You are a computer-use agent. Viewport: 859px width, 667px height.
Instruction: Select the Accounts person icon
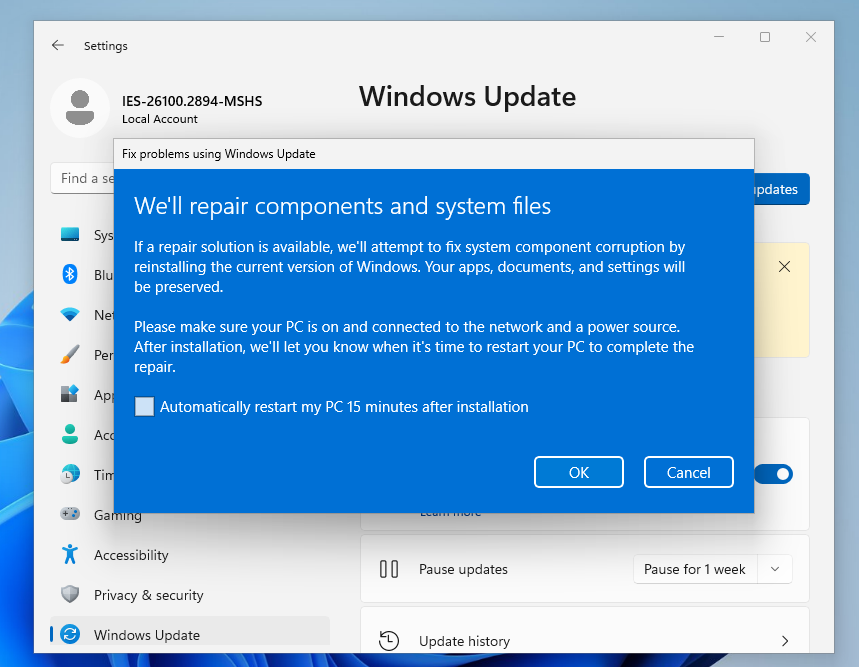[70, 434]
